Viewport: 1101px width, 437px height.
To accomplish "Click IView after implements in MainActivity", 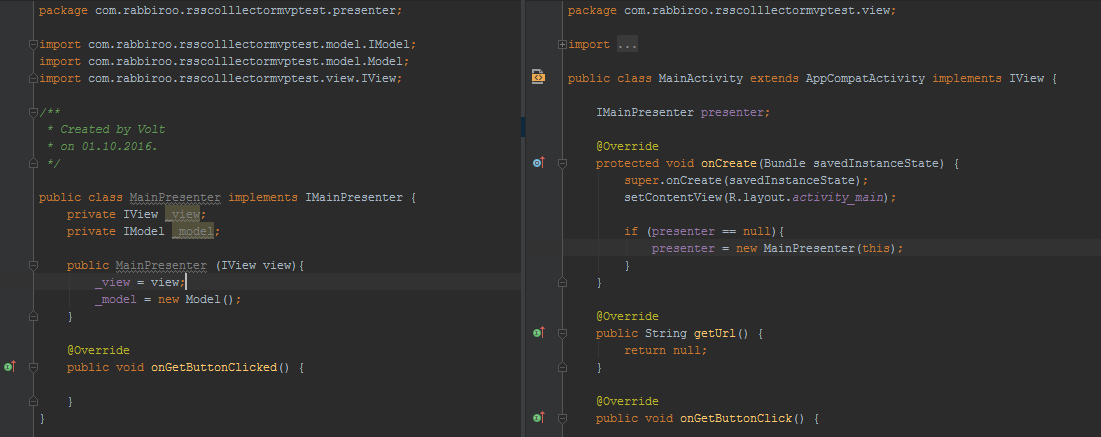I will click(x=1027, y=78).
